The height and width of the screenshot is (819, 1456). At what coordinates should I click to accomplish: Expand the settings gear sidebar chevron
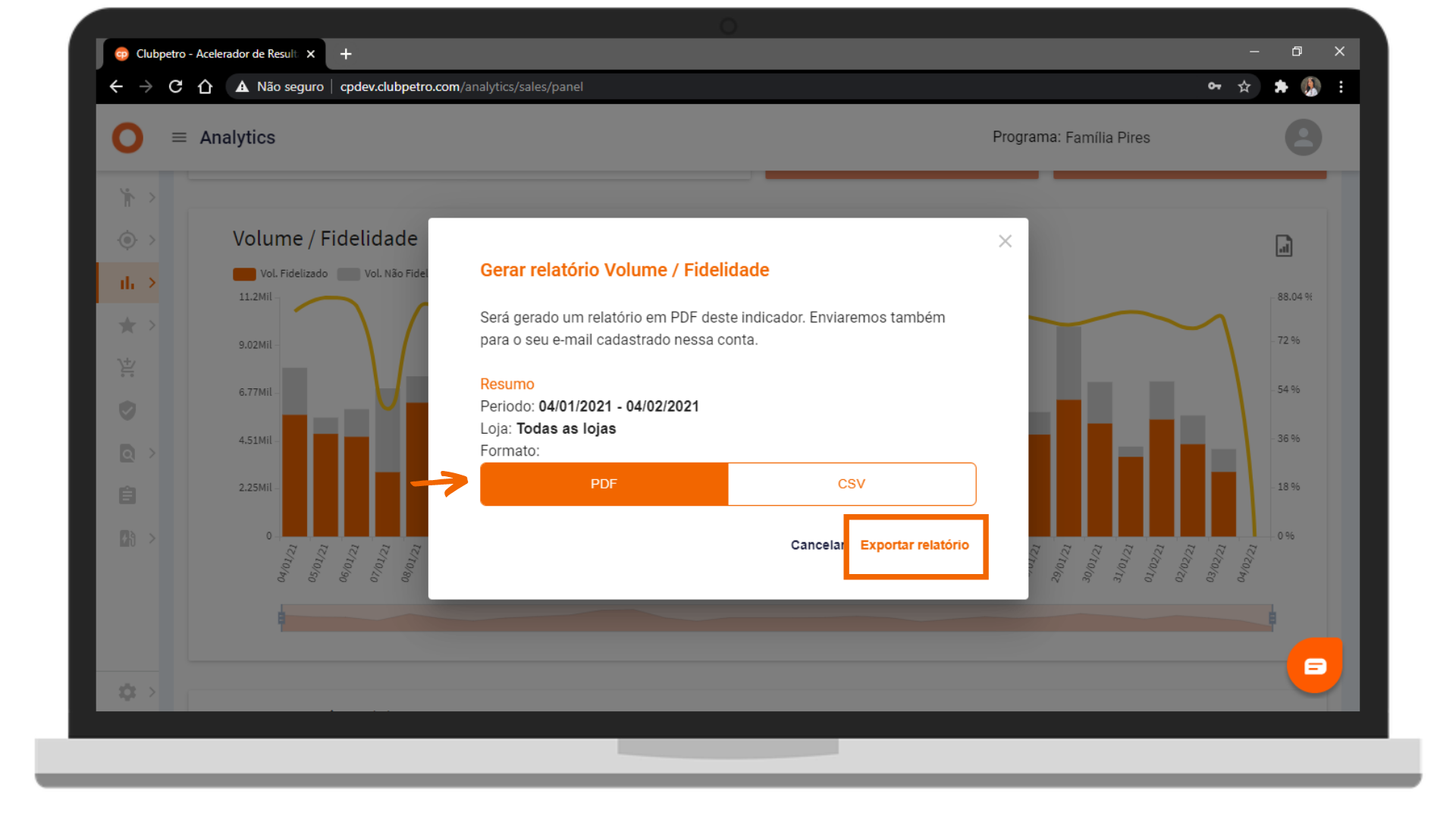(x=152, y=692)
